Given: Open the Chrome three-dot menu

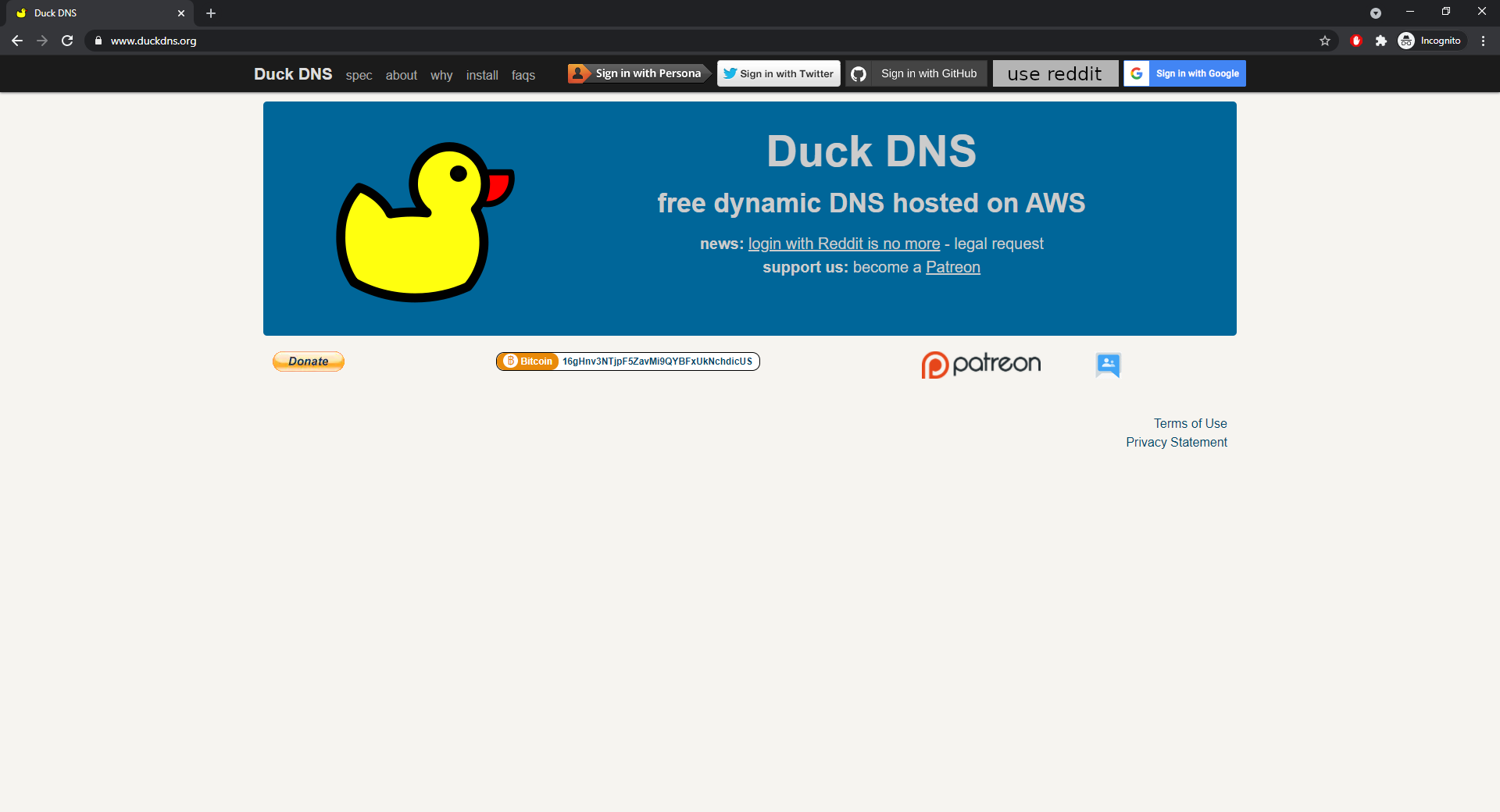Looking at the screenshot, I should pos(1484,41).
